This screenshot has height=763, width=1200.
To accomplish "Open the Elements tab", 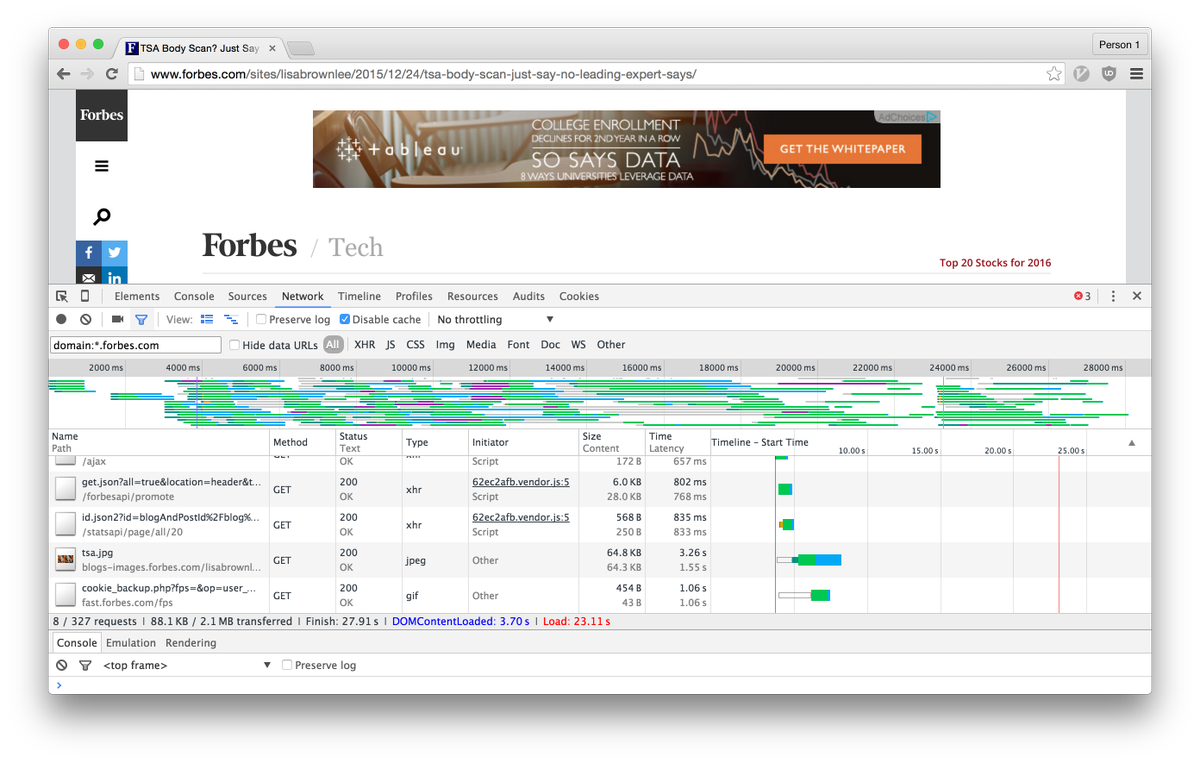I will click(x=137, y=296).
